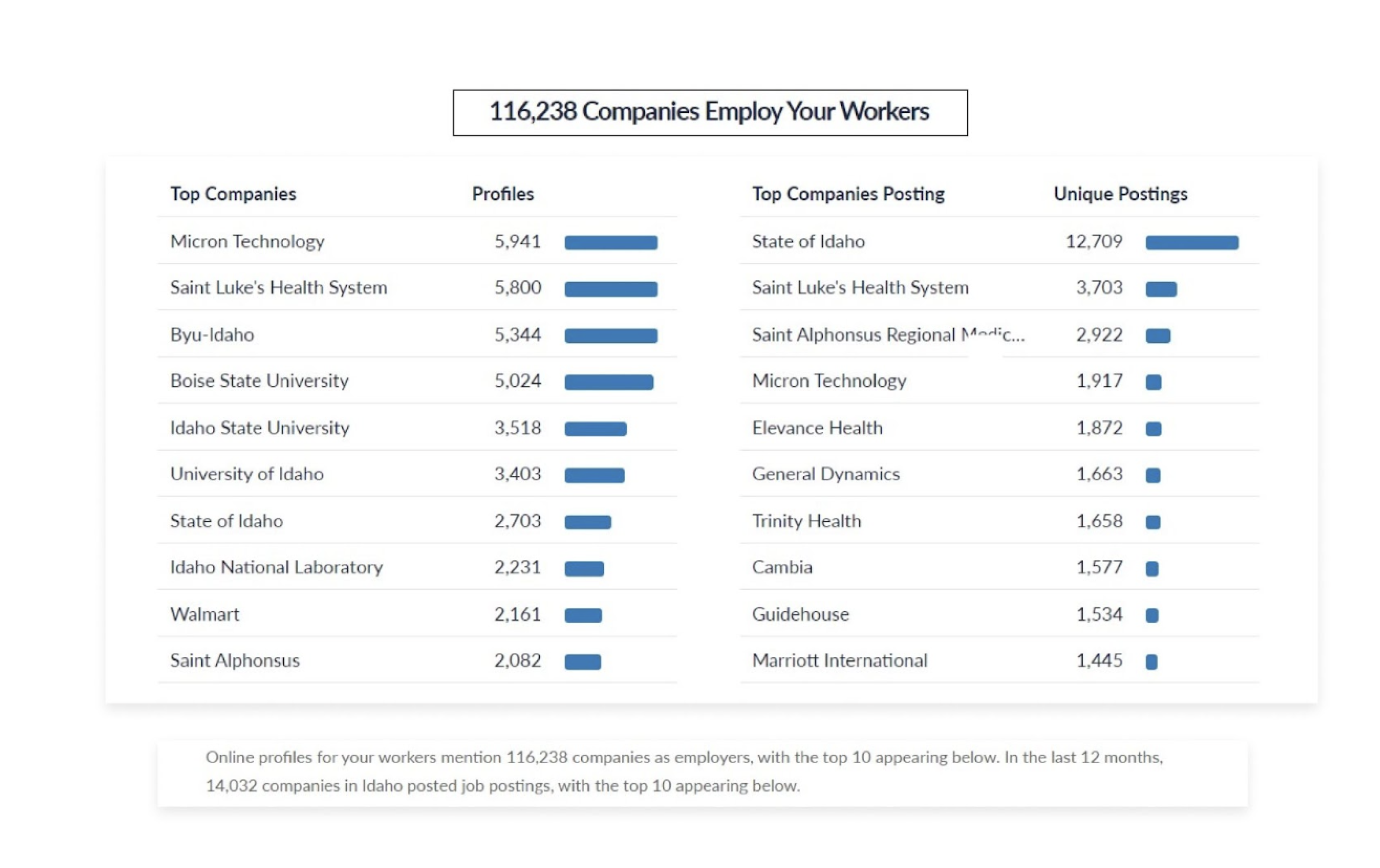Click on Idaho State University
The height and width of the screenshot is (868, 1380).
coord(260,428)
